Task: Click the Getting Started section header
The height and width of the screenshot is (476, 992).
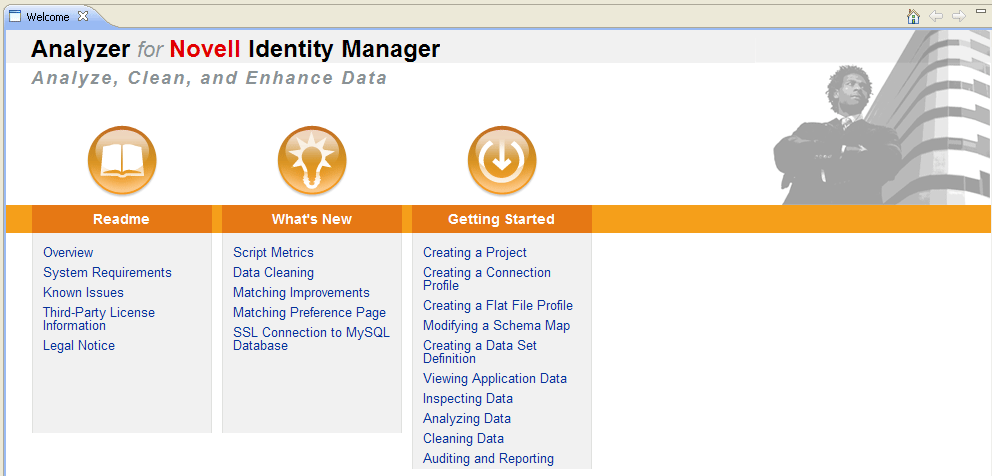Action: click(501, 219)
